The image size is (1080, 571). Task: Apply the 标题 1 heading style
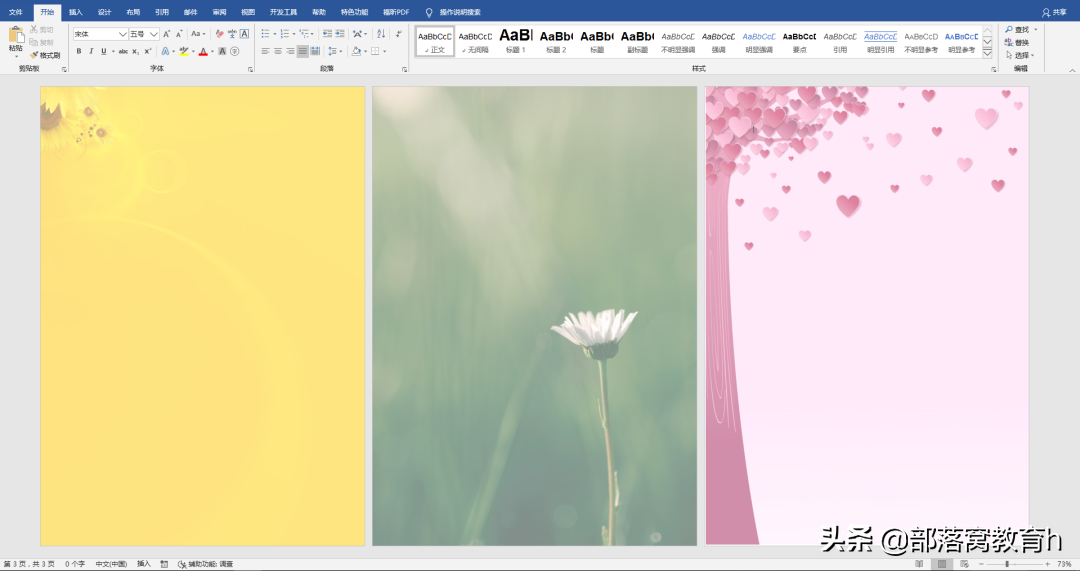coord(516,41)
